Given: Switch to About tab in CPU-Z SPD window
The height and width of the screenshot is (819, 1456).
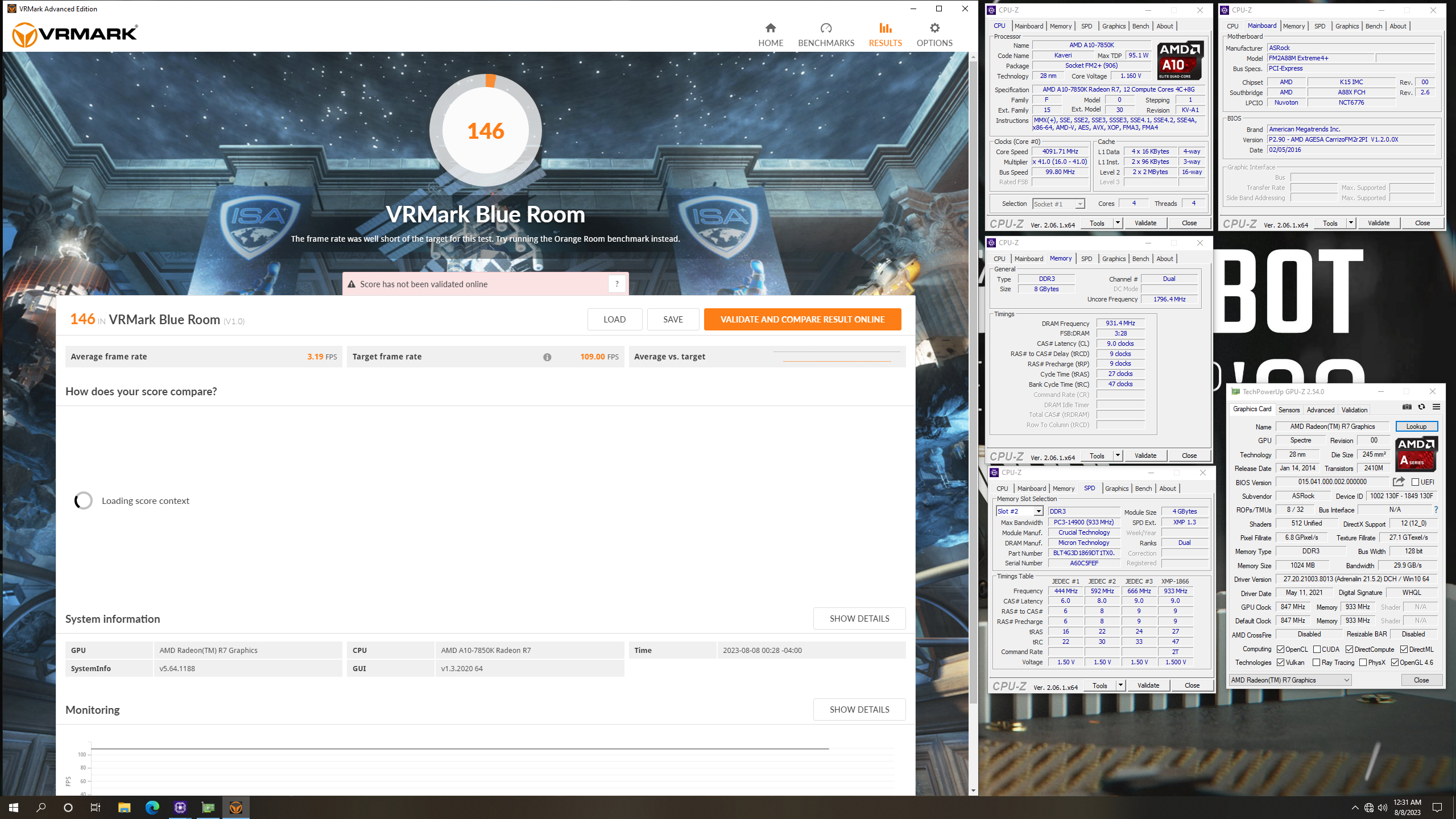Looking at the screenshot, I should point(1168,489).
